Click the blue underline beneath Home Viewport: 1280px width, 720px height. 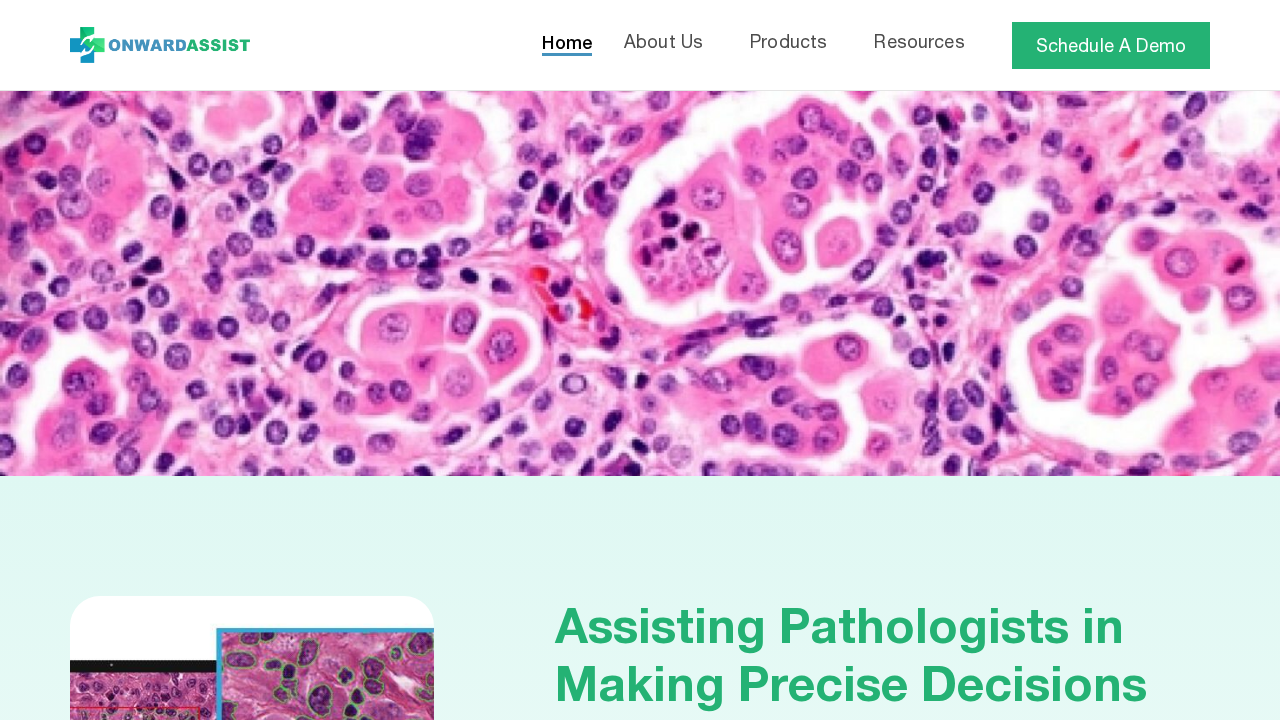[567, 54]
